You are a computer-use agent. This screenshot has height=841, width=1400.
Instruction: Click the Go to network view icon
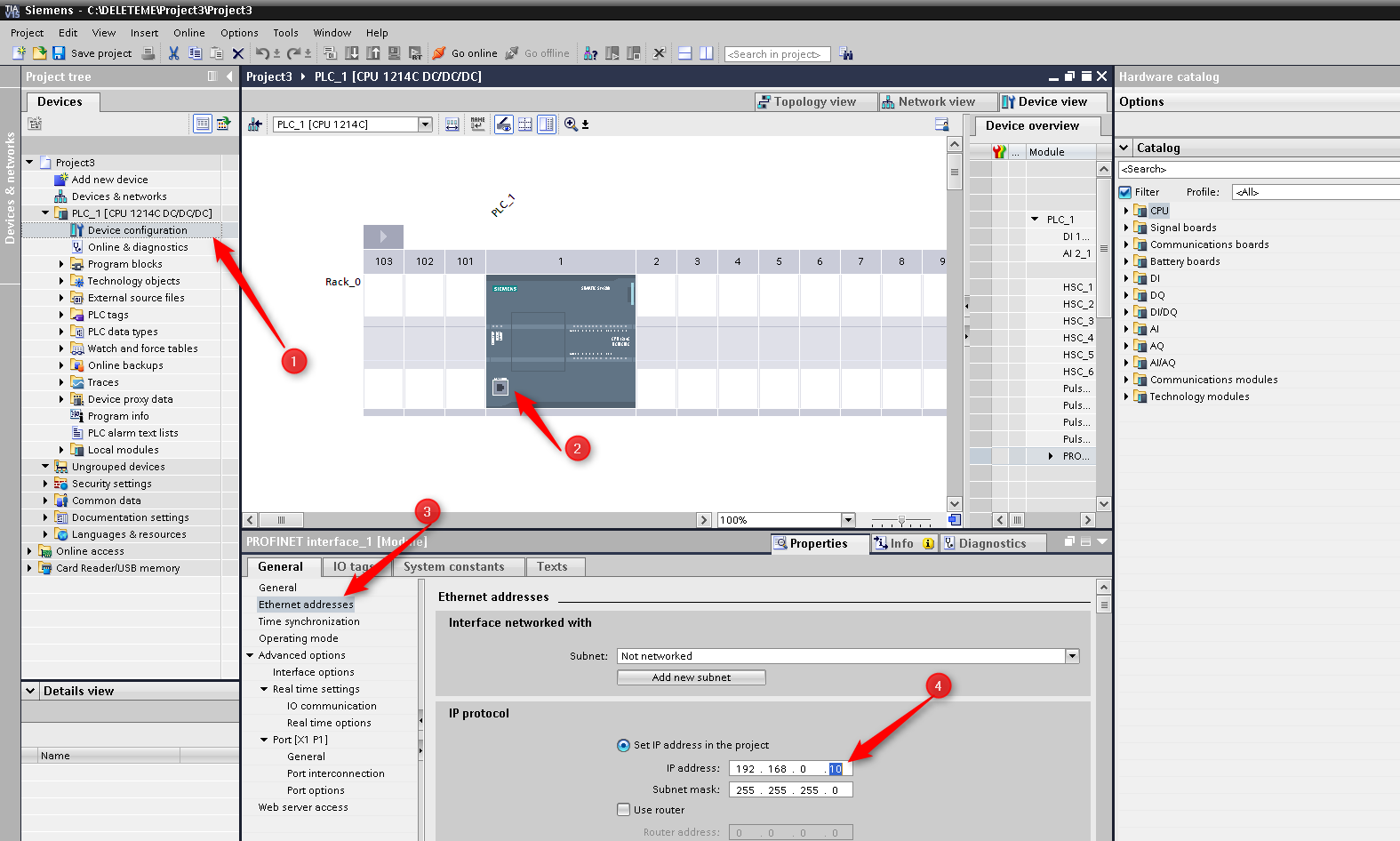pos(255,124)
